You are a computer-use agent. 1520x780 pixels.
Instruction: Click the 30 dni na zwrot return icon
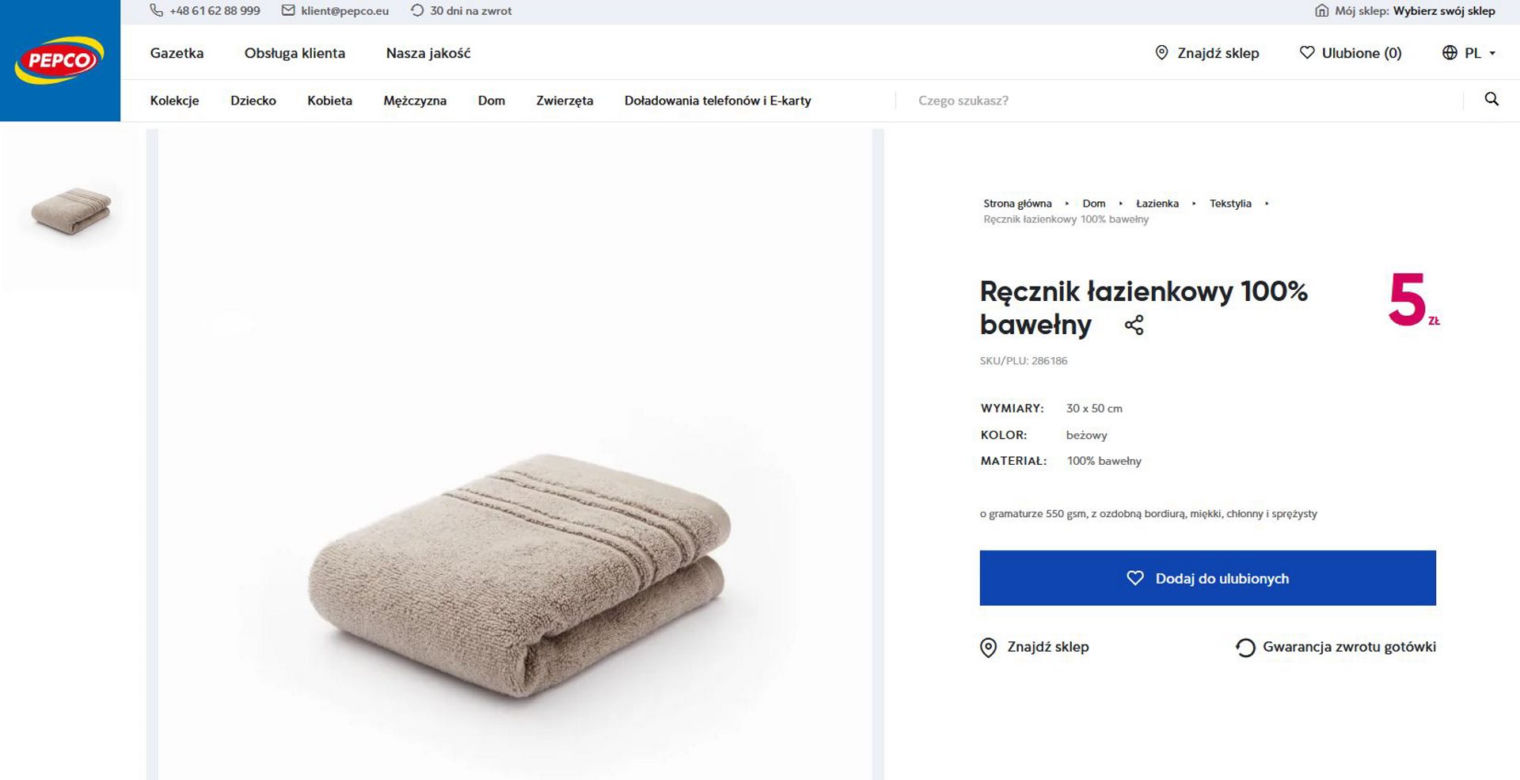[418, 11]
